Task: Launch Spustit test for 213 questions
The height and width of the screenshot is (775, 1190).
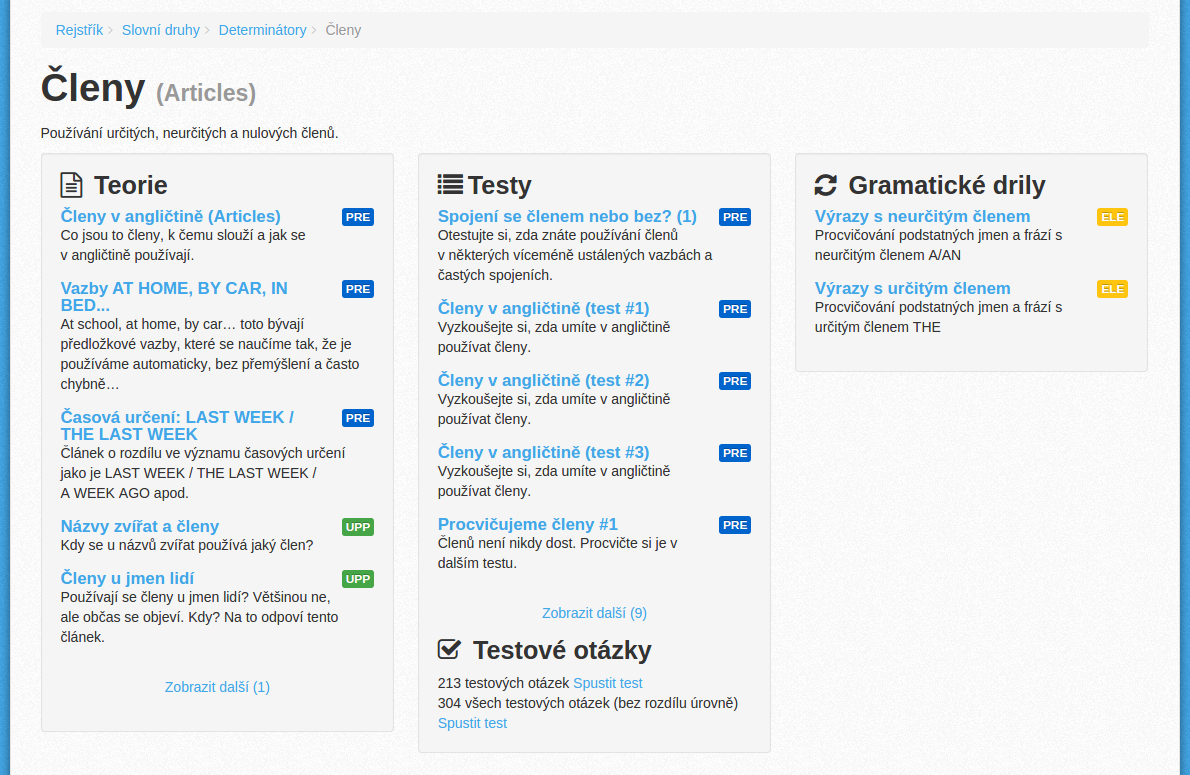Action: click(608, 683)
